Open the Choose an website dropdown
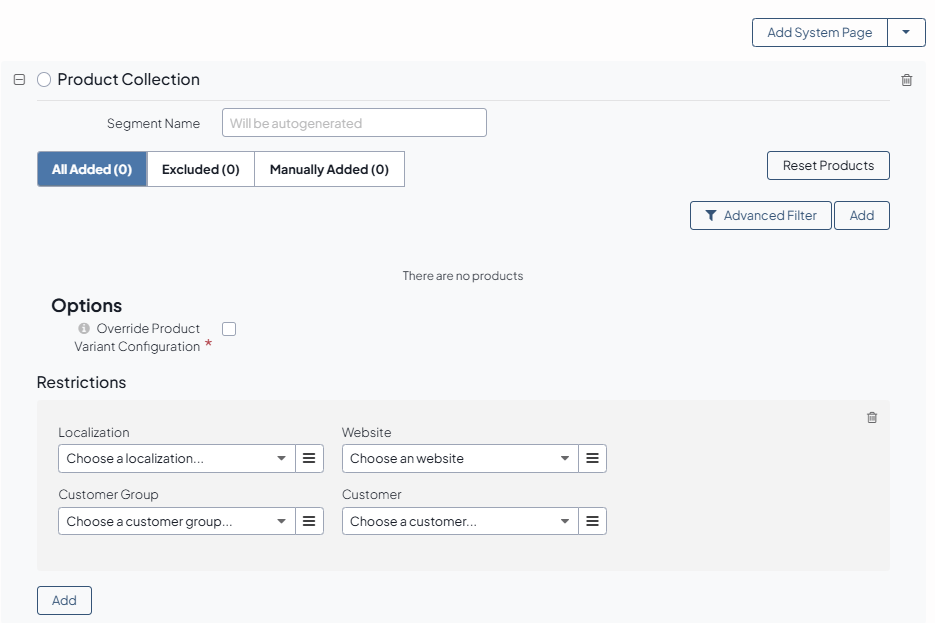This screenshot has width=935, height=623. 460,458
